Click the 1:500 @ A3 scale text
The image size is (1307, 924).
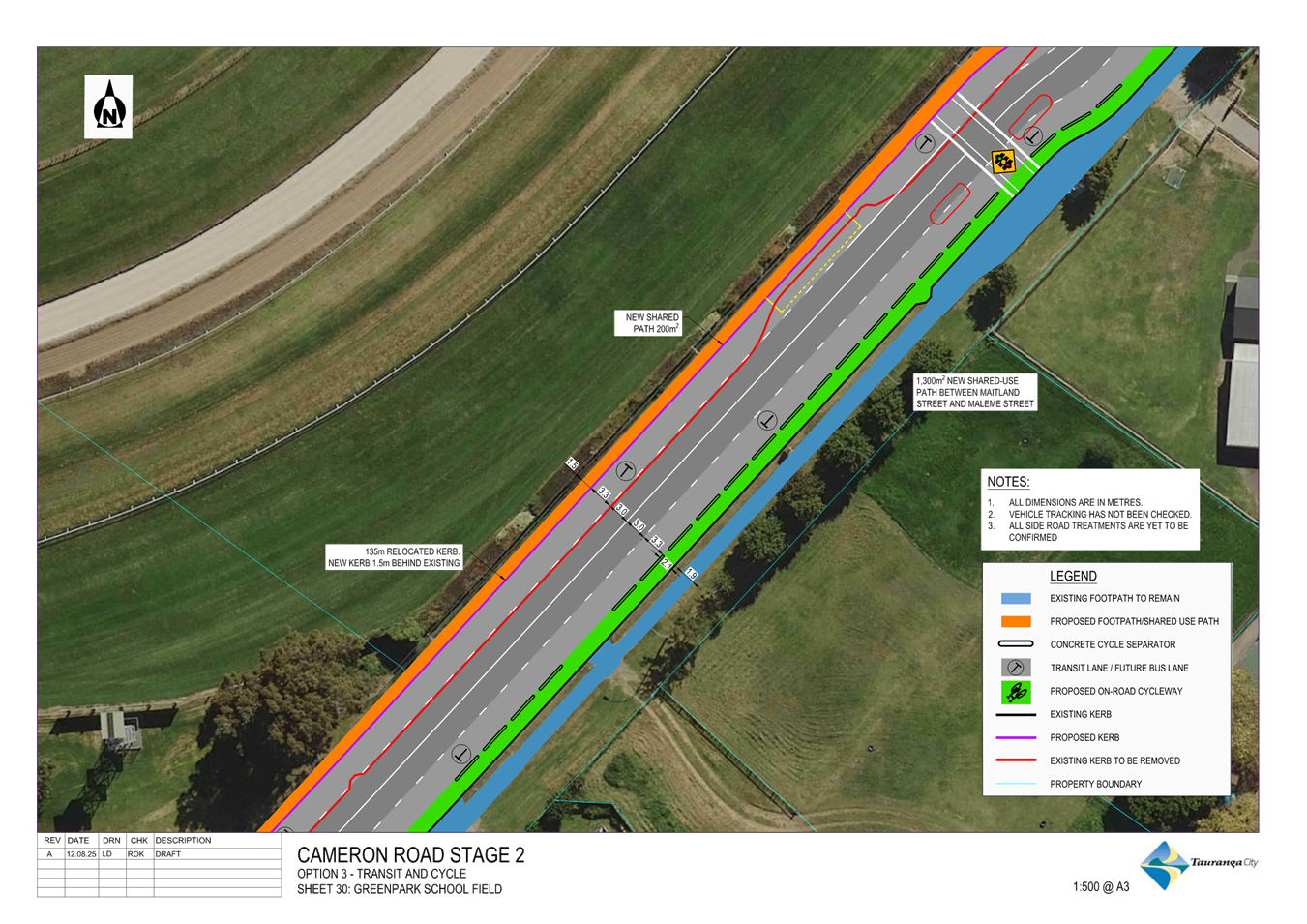pos(1101,887)
